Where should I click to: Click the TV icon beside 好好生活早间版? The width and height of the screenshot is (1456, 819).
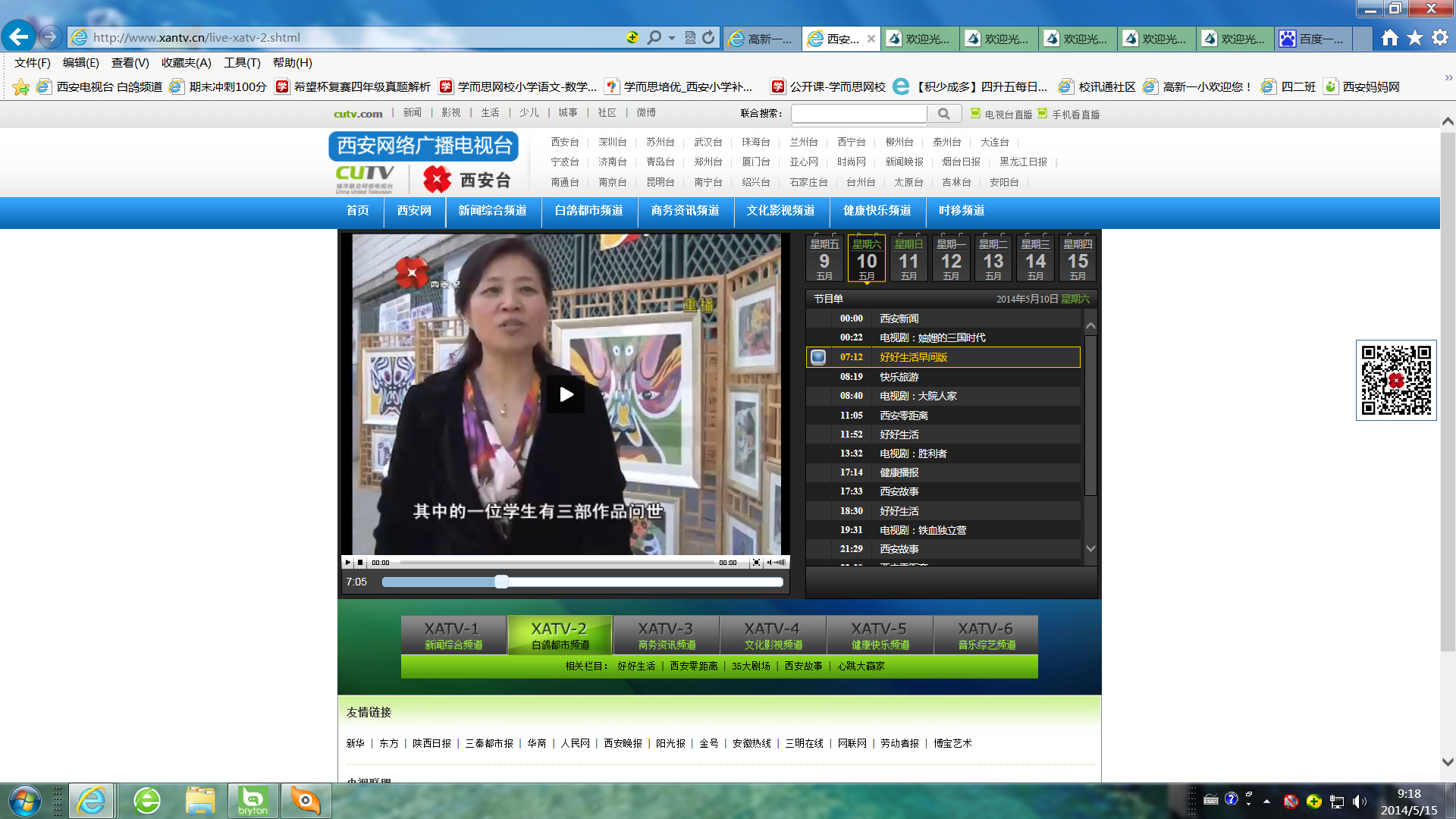tap(818, 357)
